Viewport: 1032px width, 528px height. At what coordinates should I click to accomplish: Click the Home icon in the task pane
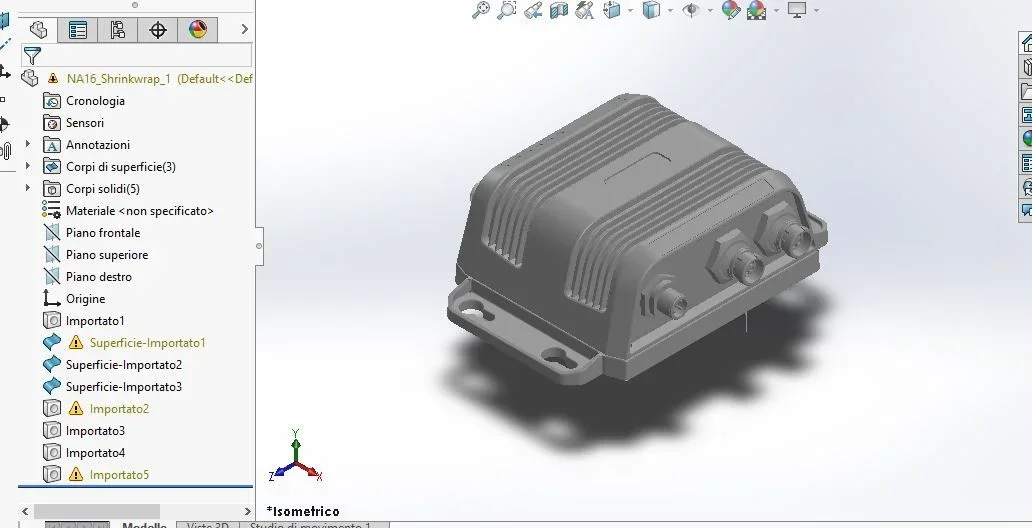pos(1027,43)
